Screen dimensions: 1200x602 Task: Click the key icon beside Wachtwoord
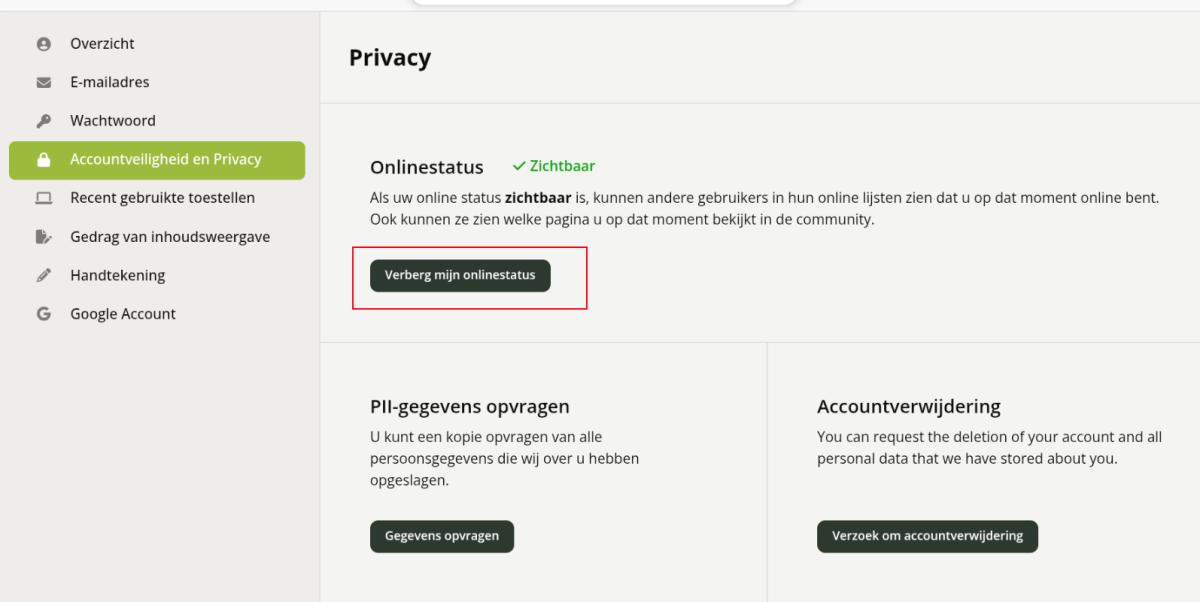[43, 121]
